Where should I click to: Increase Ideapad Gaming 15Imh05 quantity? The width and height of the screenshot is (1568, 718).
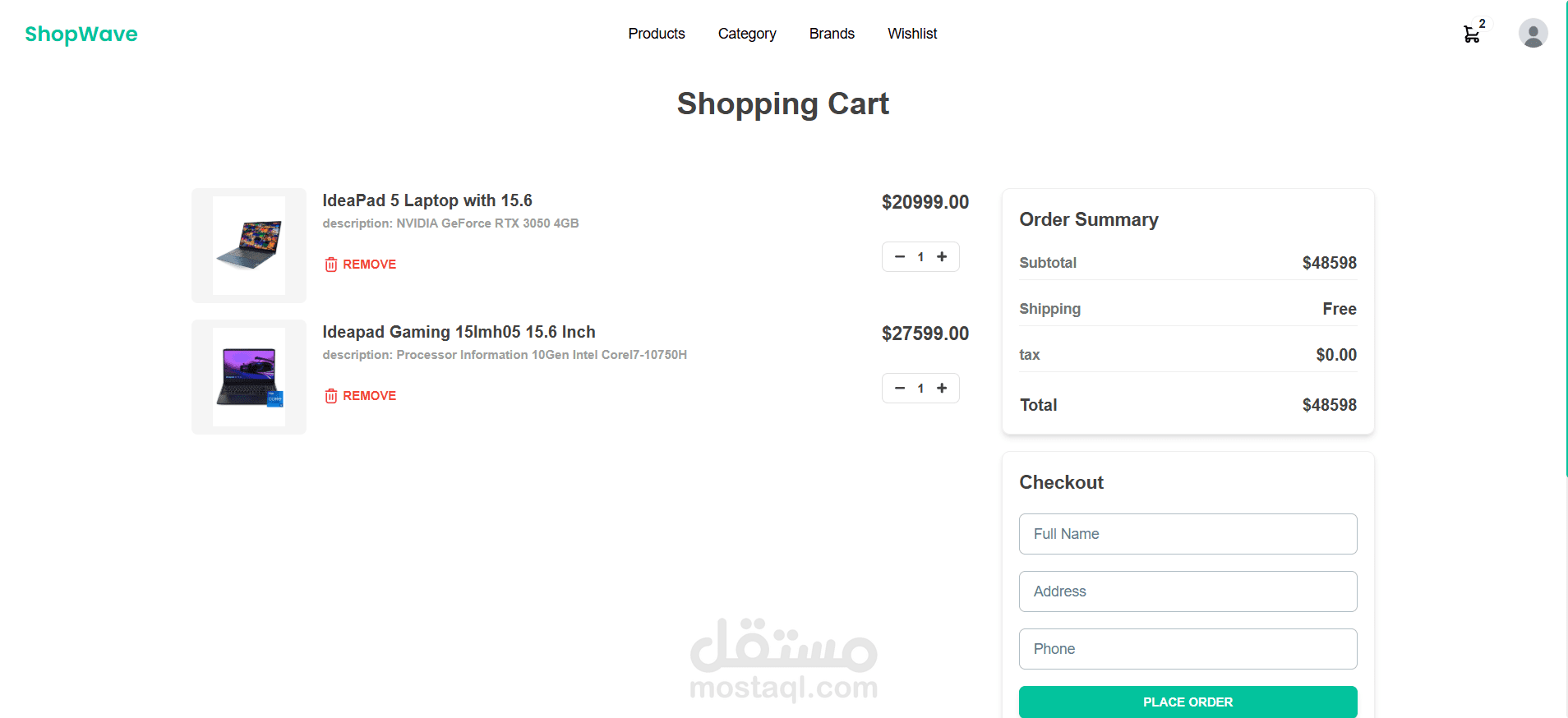(942, 389)
